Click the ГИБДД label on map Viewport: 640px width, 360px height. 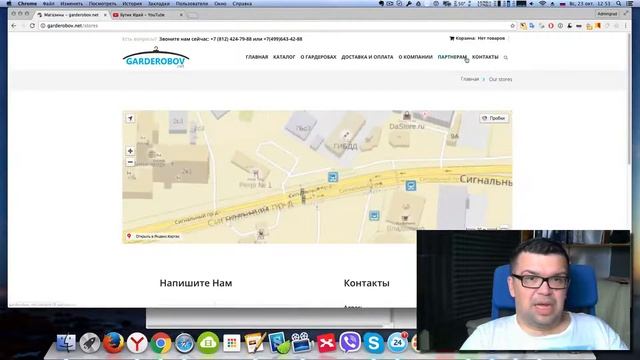pyautogui.click(x=345, y=146)
